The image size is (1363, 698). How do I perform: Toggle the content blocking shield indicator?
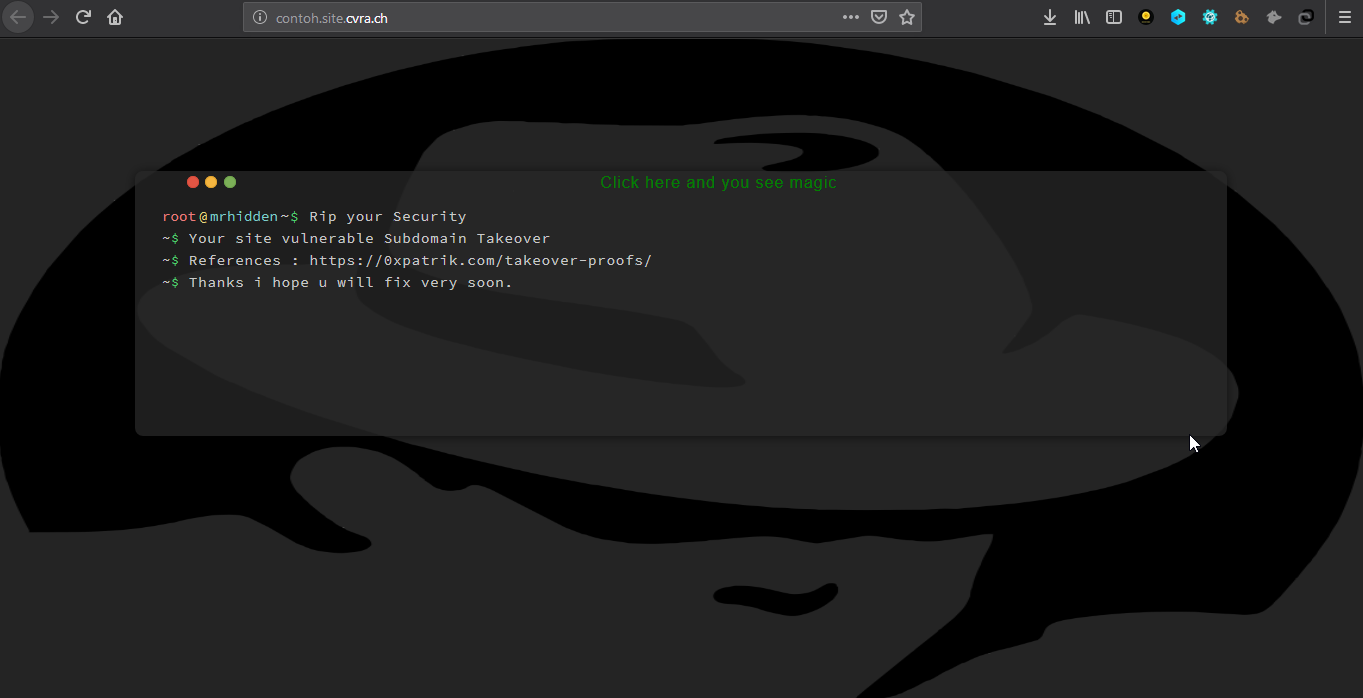(x=879, y=17)
